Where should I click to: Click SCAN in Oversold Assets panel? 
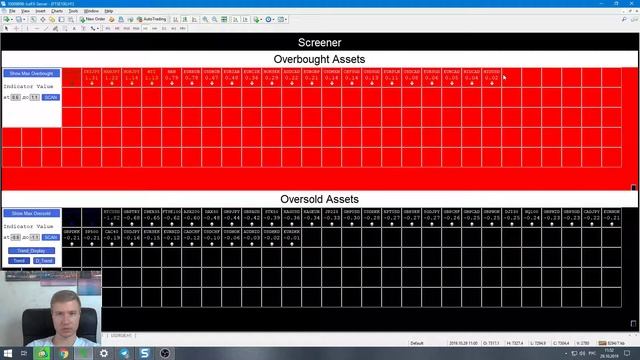51,237
